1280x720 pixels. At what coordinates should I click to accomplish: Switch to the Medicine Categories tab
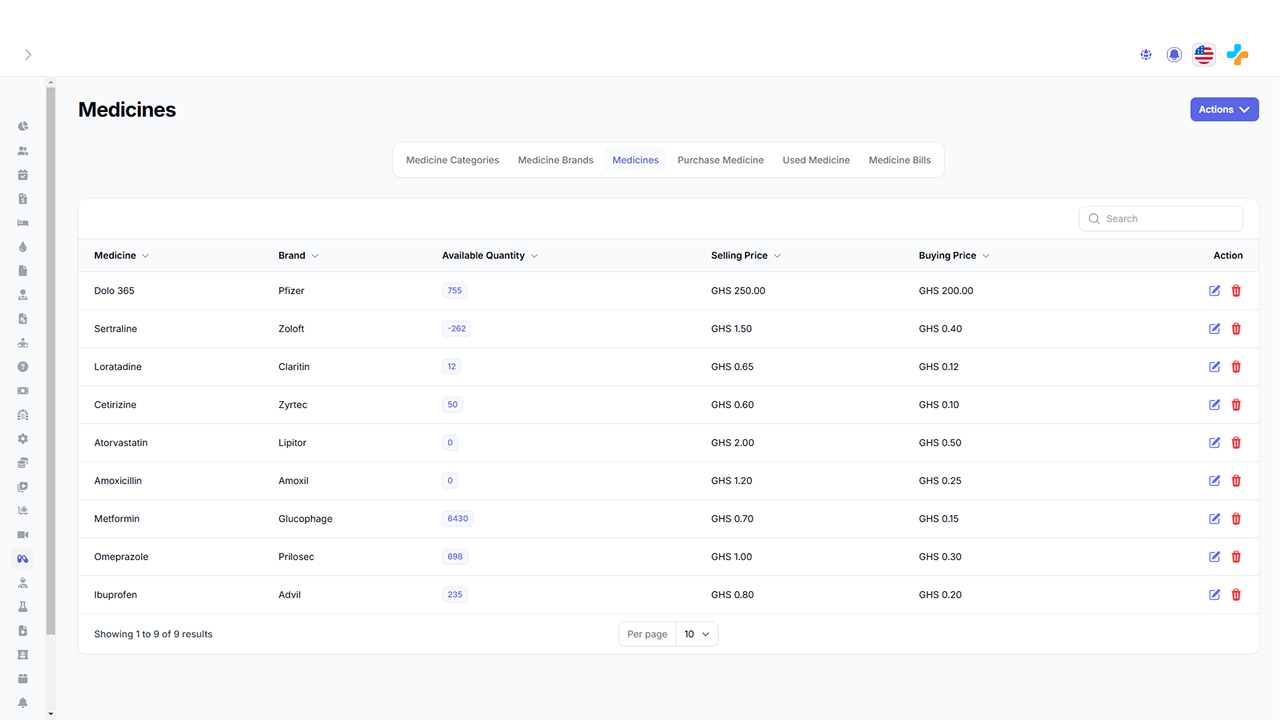[x=452, y=160]
